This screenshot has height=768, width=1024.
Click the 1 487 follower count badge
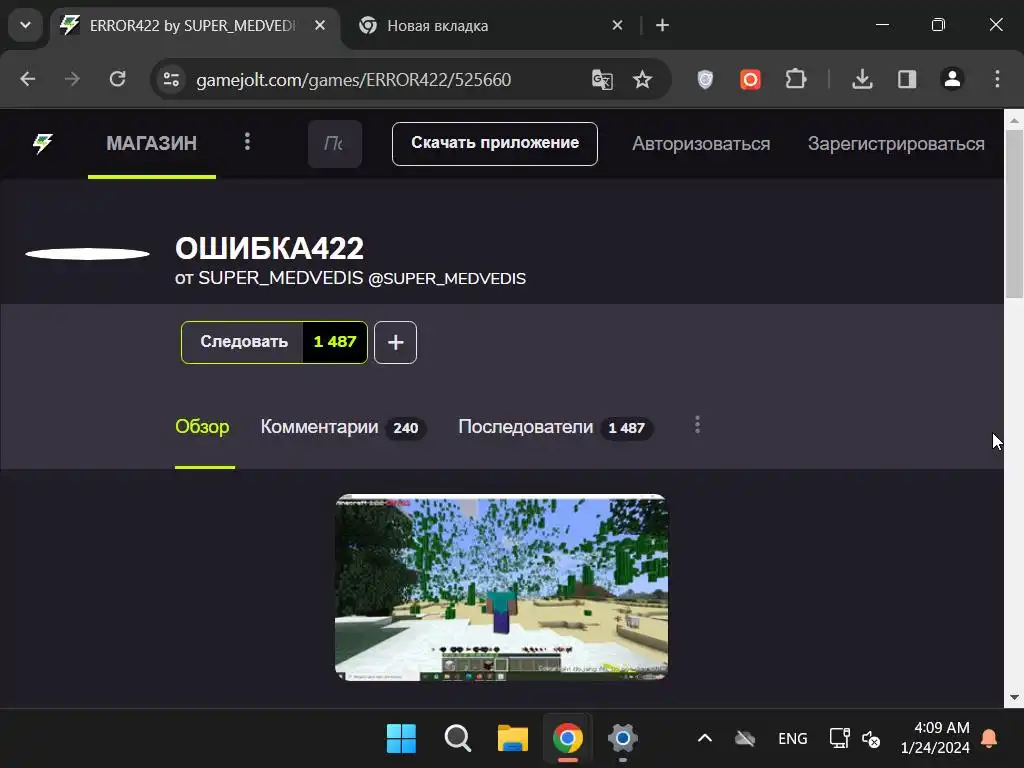point(334,342)
